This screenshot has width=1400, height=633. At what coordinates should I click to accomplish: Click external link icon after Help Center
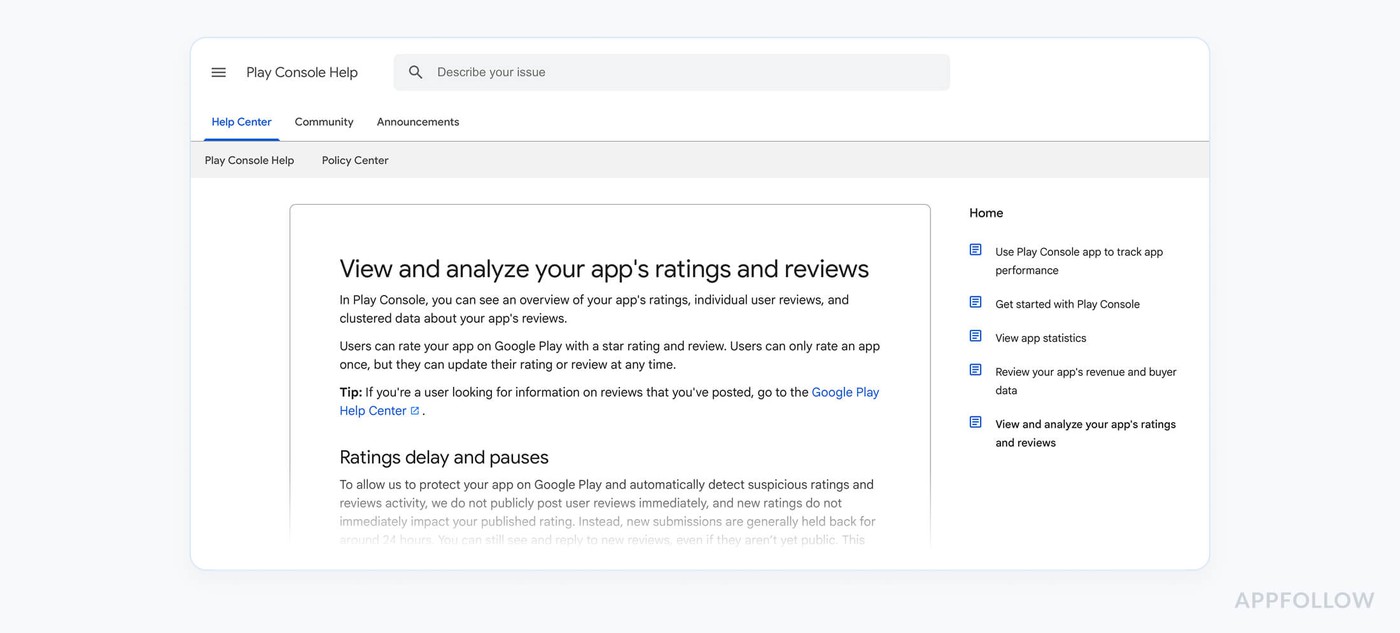415,411
